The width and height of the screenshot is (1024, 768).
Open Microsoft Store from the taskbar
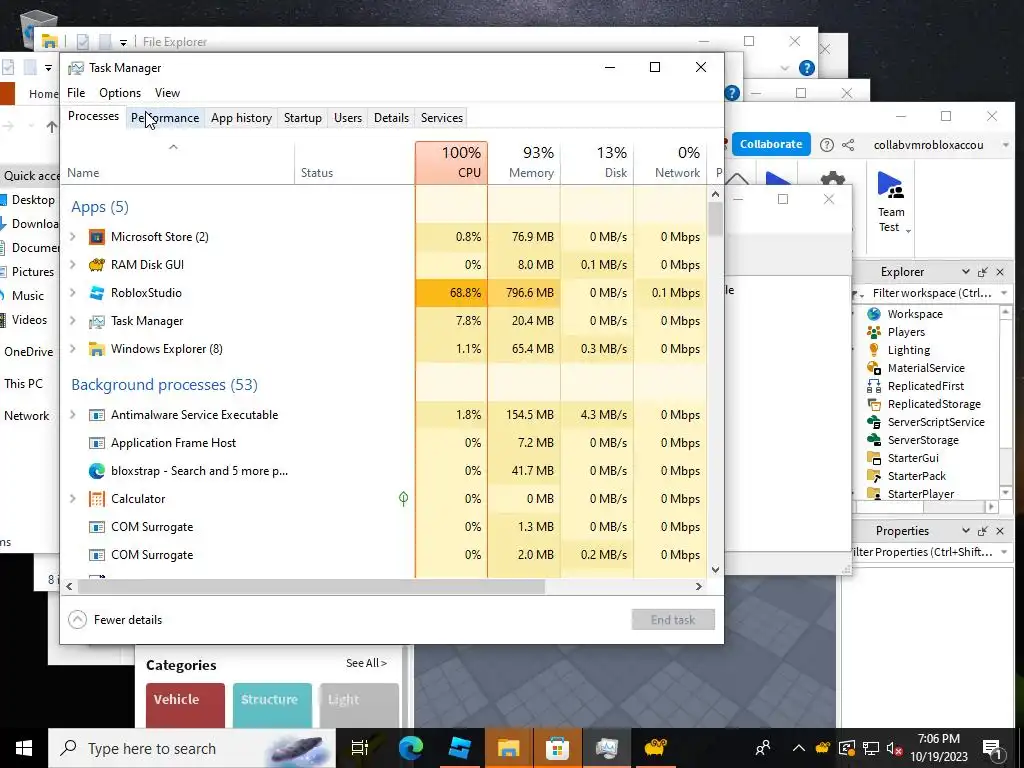tap(557, 748)
